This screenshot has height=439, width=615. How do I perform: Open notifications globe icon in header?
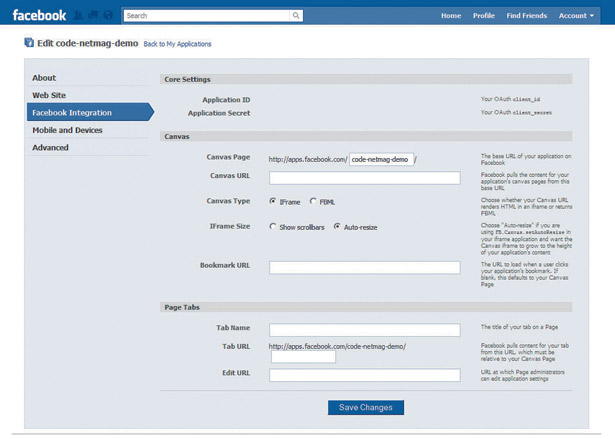point(108,15)
